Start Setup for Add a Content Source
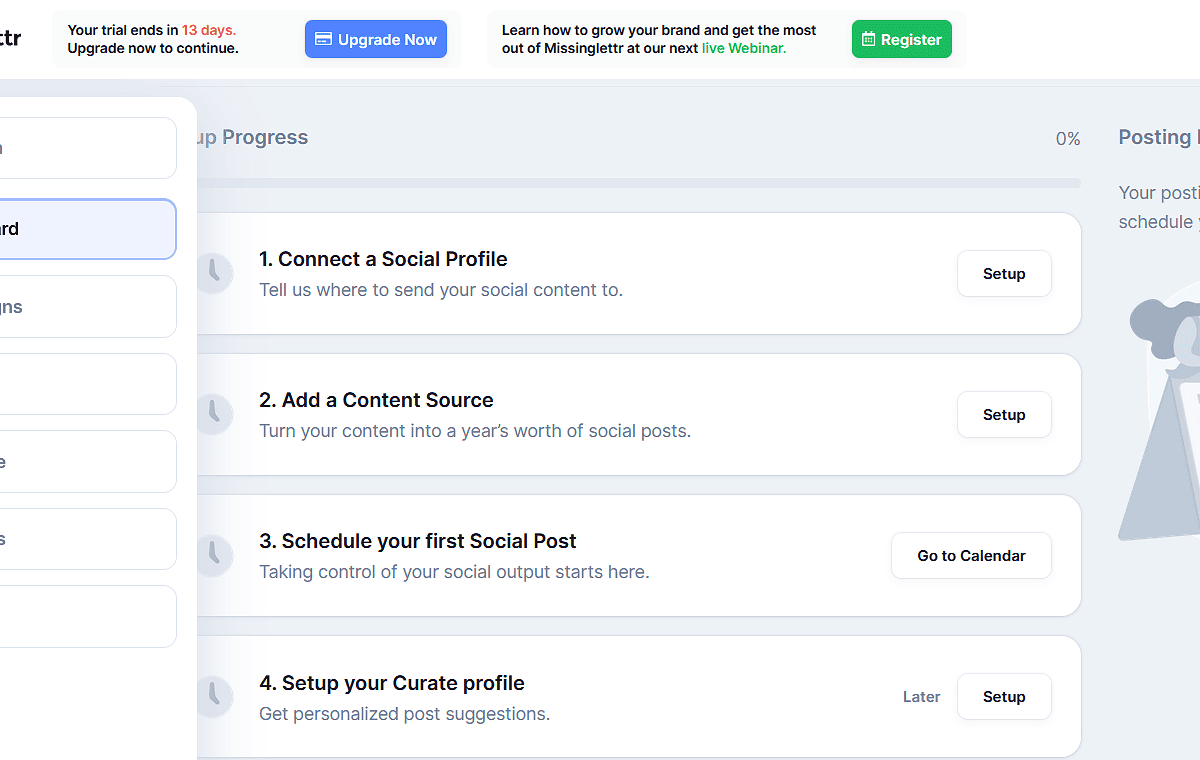Screen dimensions: 1200x760 tap(1004, 415)
